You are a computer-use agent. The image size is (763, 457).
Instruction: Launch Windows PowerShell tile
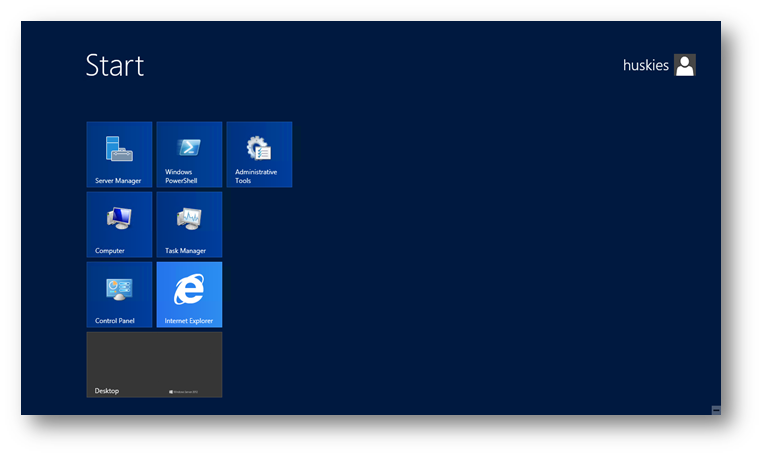tap(189, 154)
